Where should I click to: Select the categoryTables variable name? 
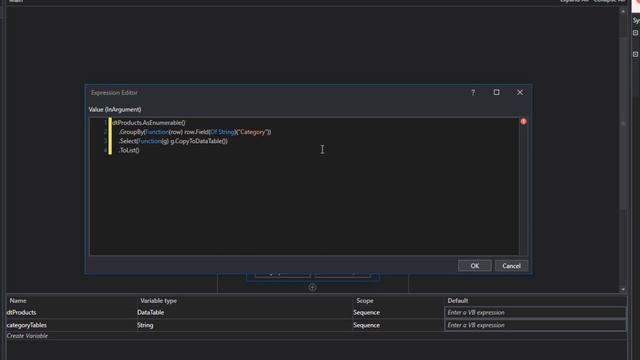coord(27,325)
